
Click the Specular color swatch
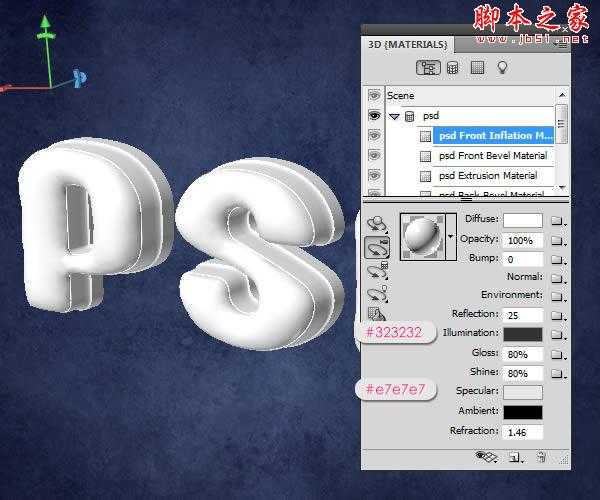[x=523, y=392]
